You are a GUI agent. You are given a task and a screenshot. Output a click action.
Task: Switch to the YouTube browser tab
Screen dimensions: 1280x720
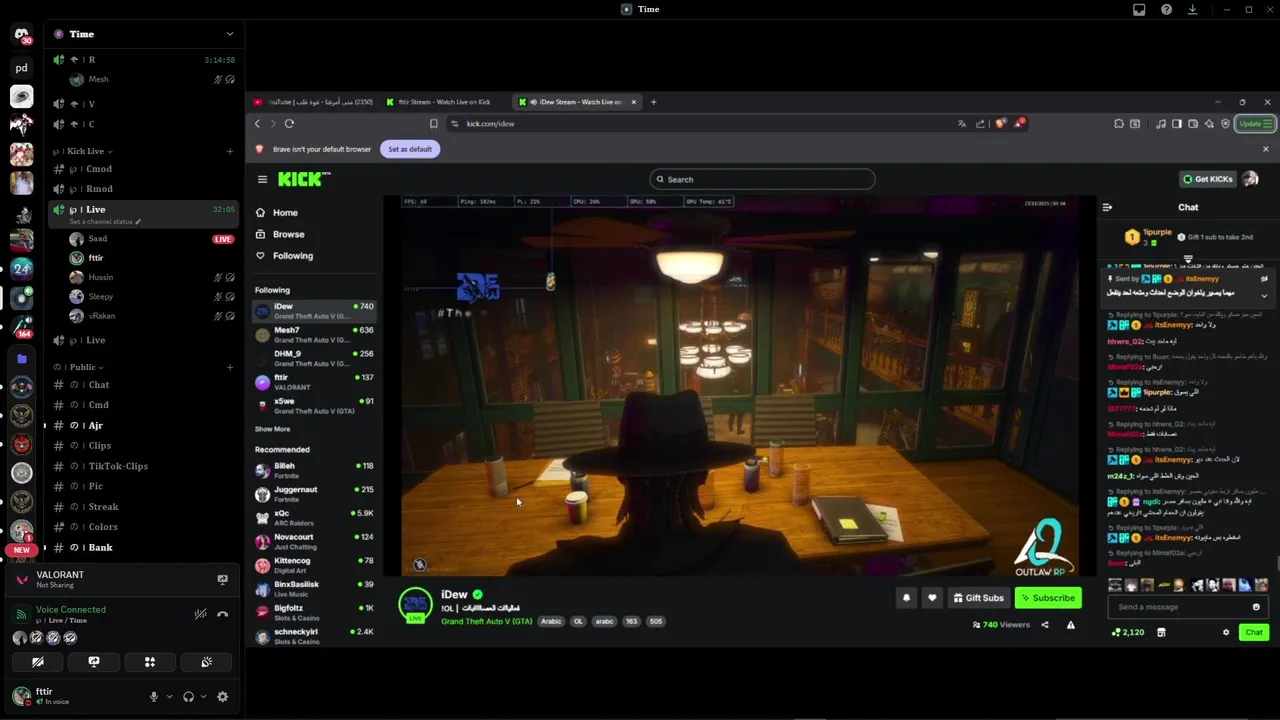313,102
